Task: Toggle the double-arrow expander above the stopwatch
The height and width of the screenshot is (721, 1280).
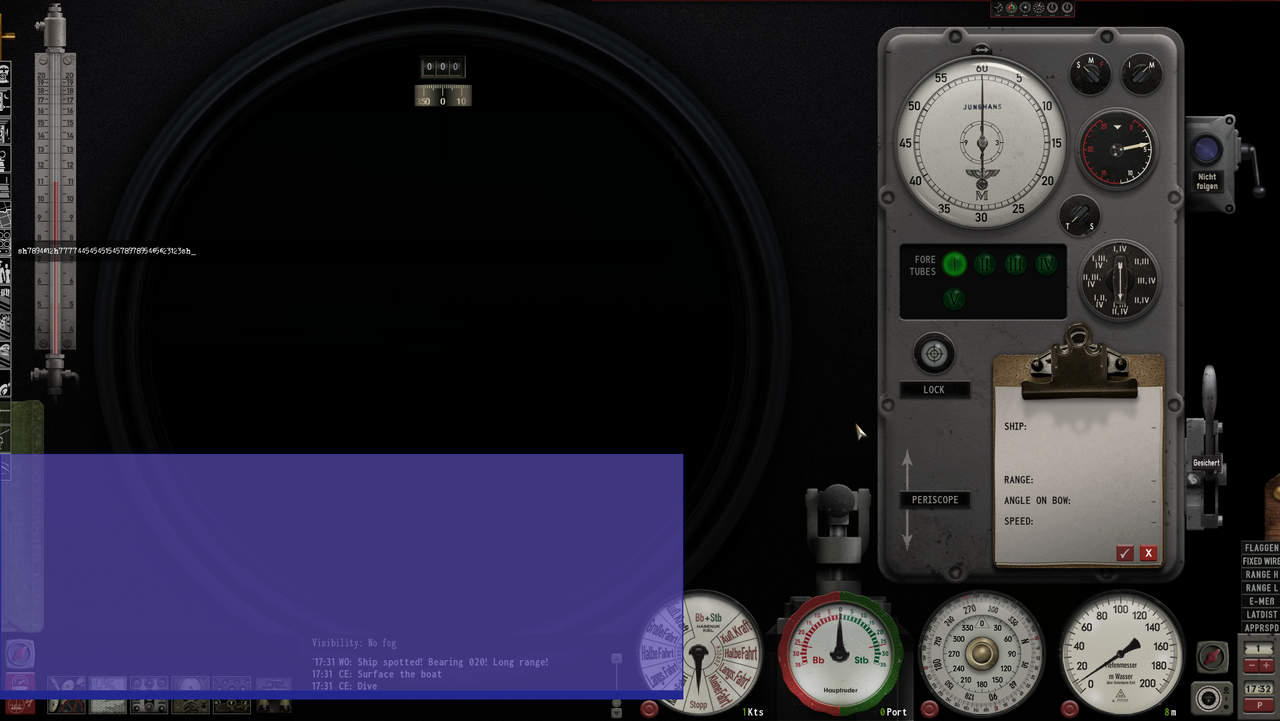Action: (x=982, y=49)
